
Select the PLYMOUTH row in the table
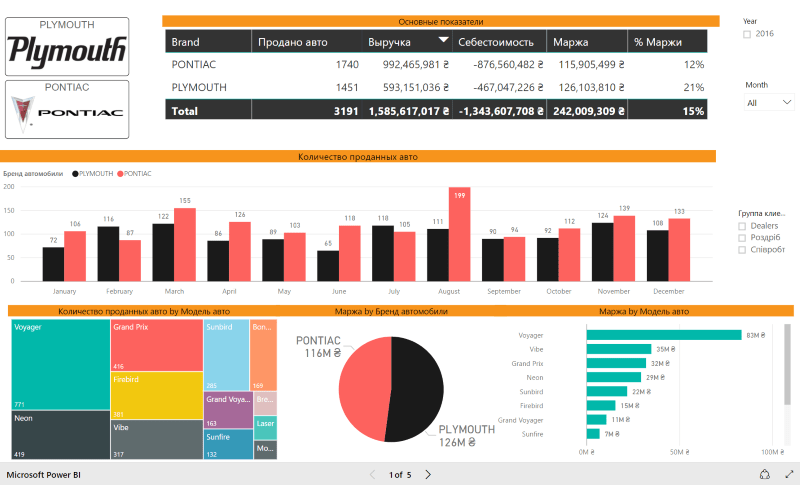pyautogui.click(x=436, y=87)
